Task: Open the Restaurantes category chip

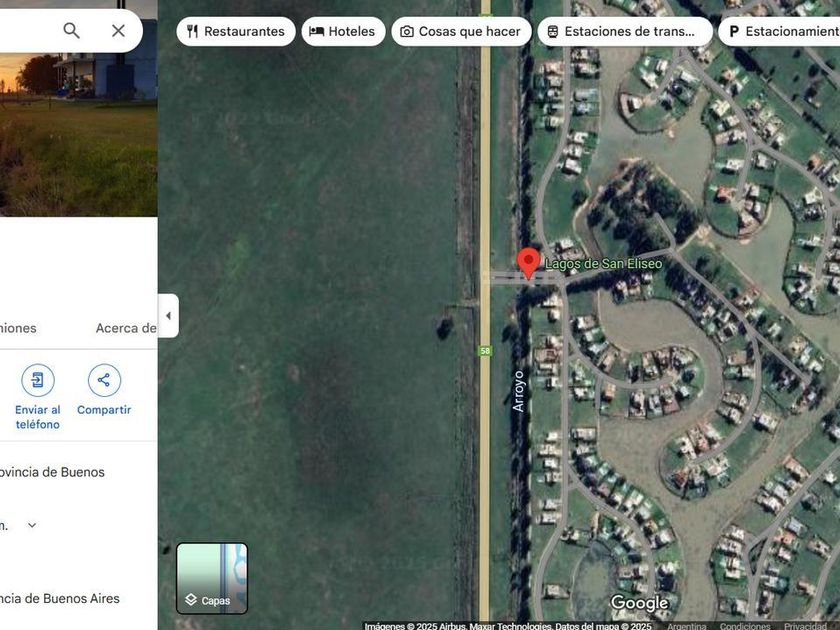Action: [x=236, y=32]
